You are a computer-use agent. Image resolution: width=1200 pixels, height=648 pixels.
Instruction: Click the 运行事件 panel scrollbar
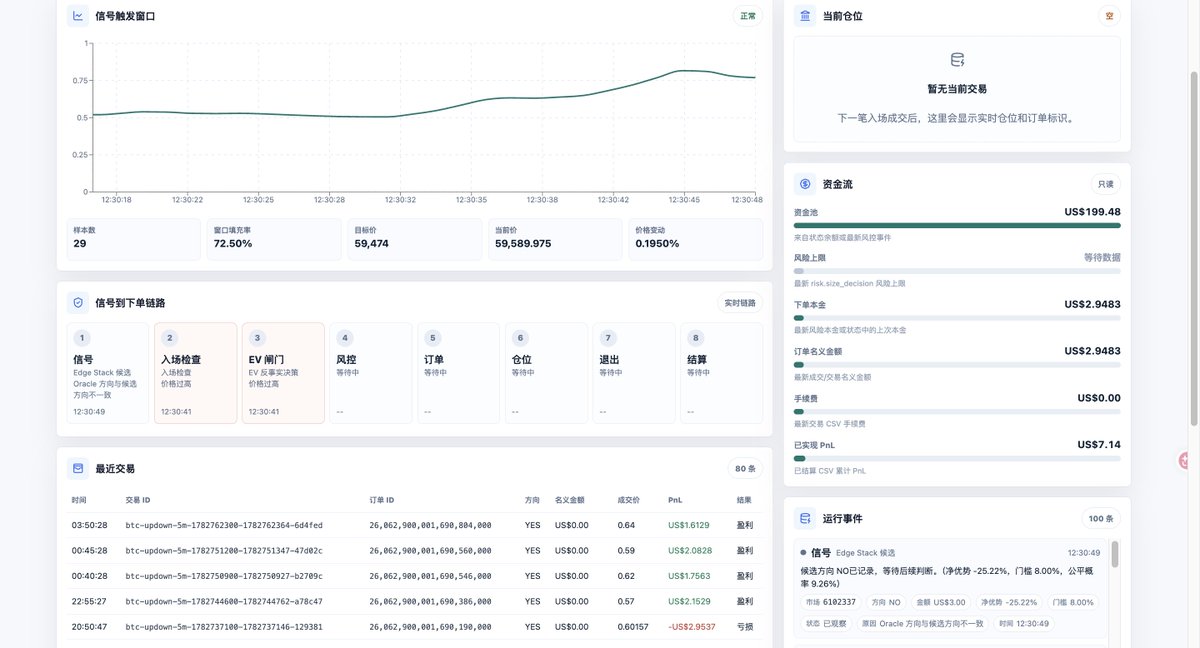1115,555
